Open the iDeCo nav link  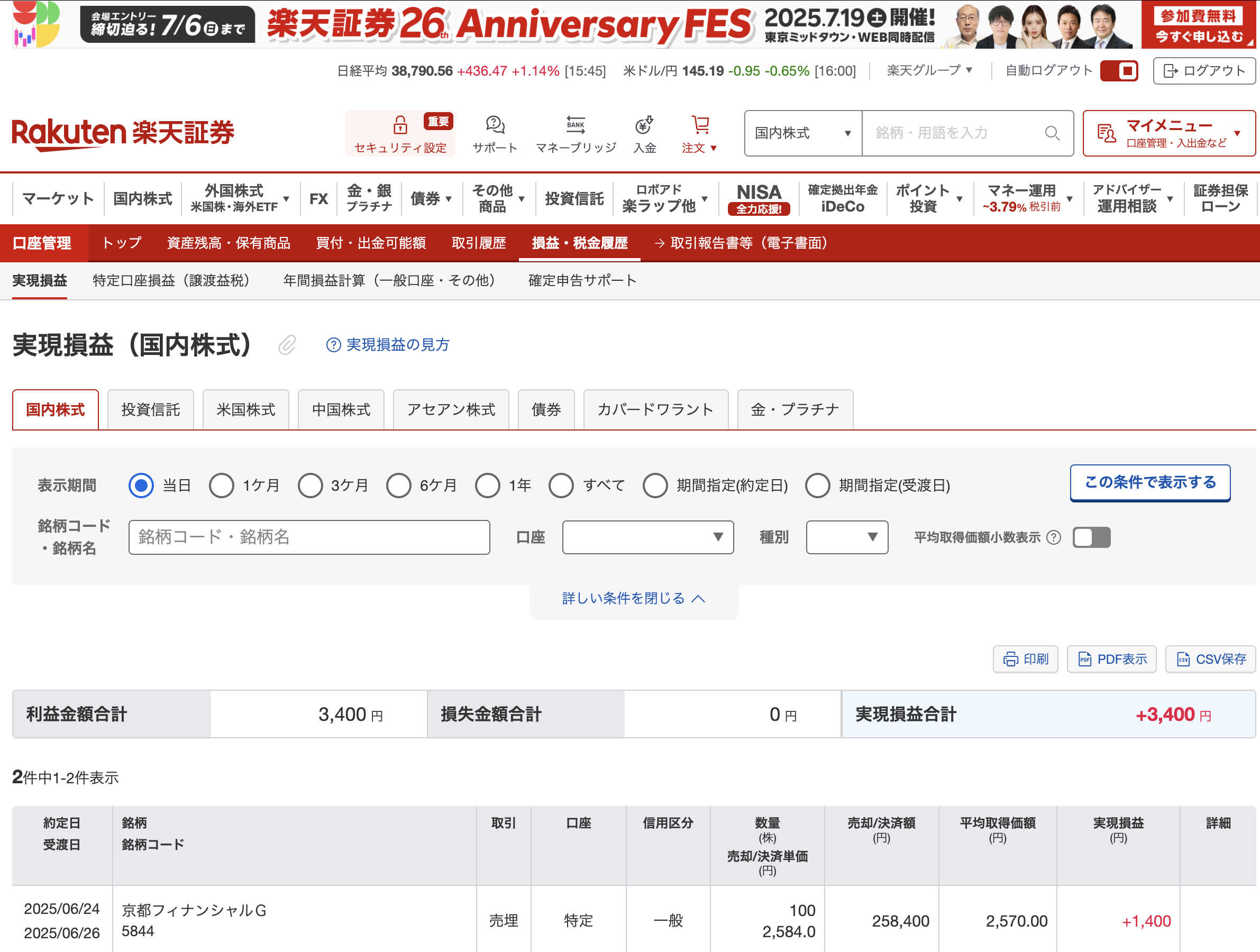(843, 199)
